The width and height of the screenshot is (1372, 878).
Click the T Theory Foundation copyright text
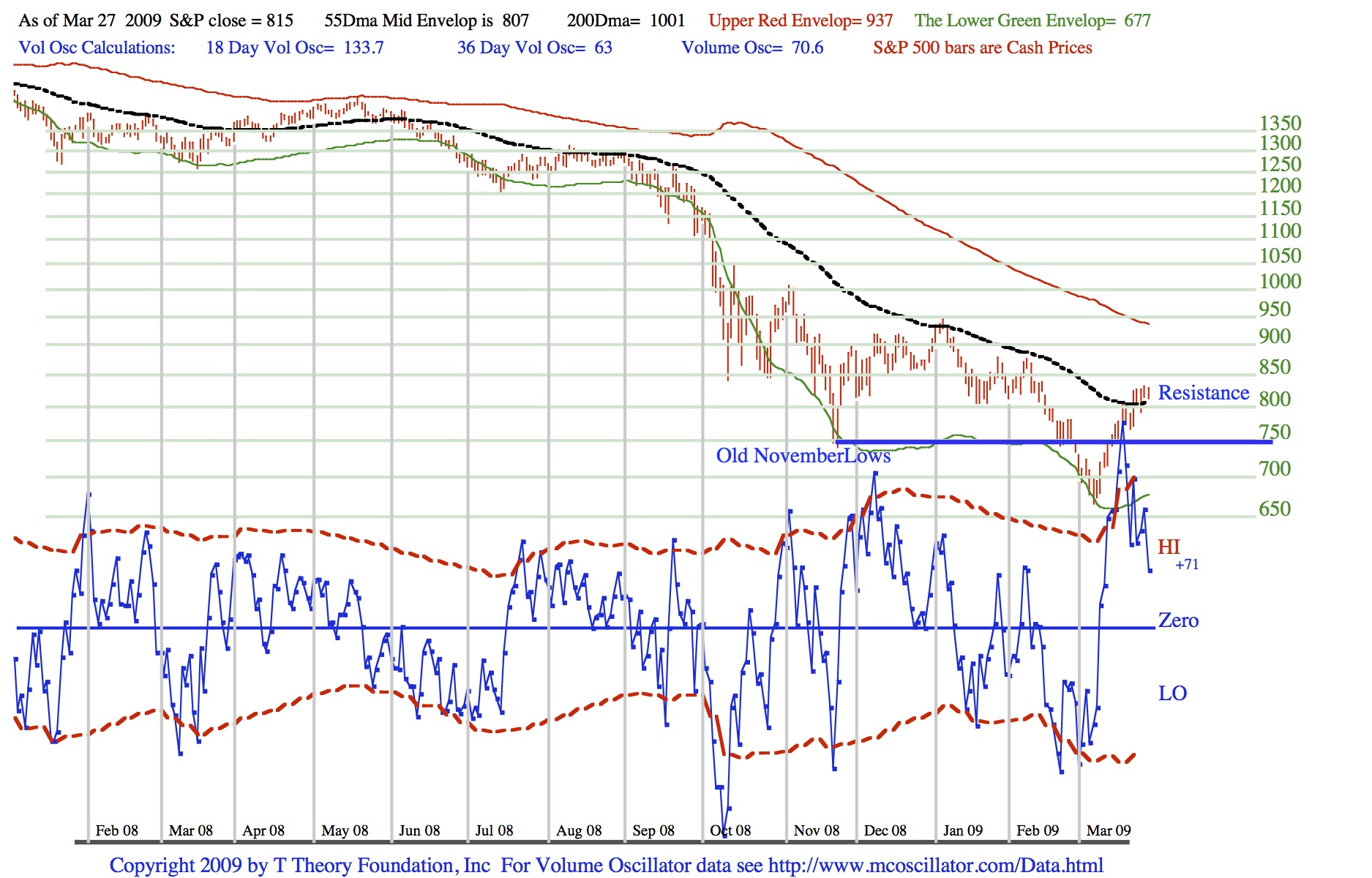(x=300, y=866)
